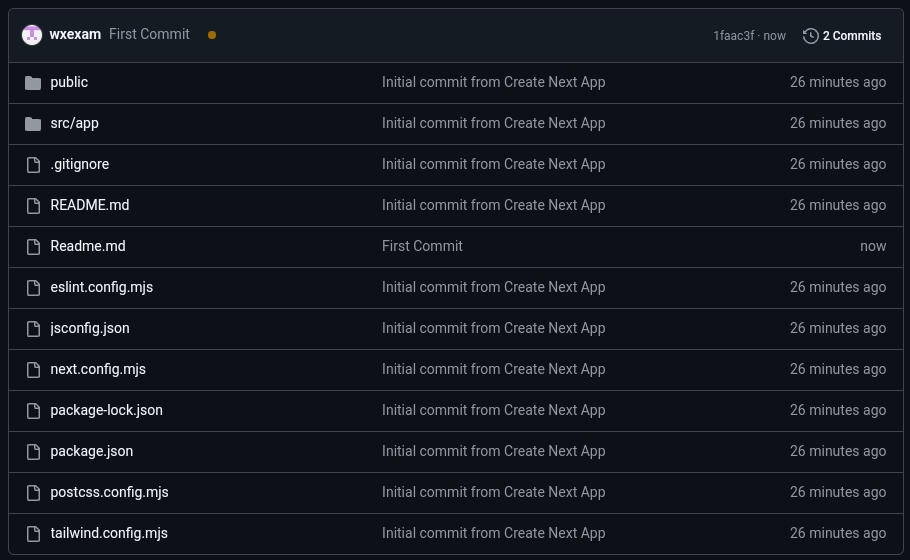
Task: Open commit hash 1faac3f
Action: (733, 36)
